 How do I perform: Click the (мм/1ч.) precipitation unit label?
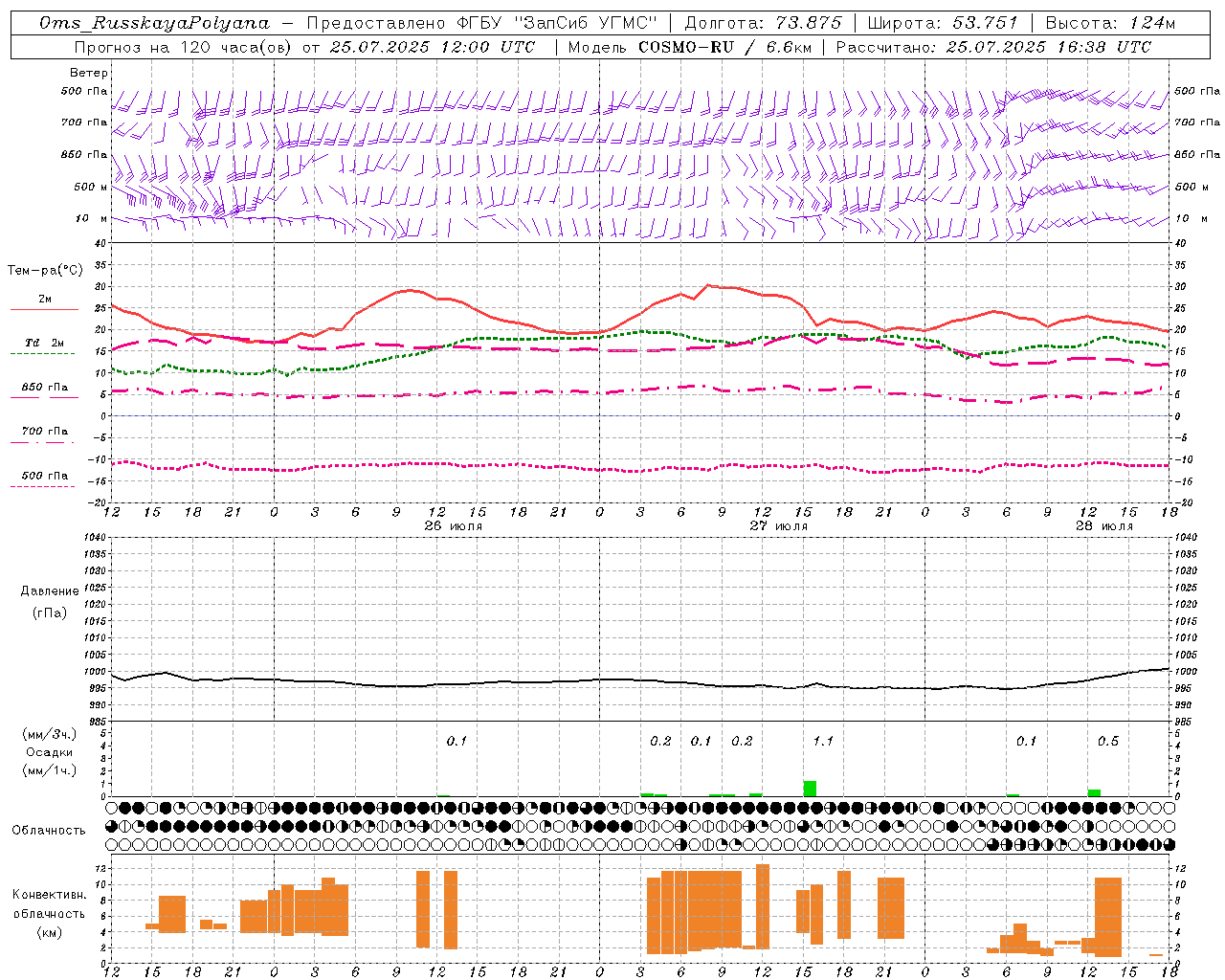point(50,770)
